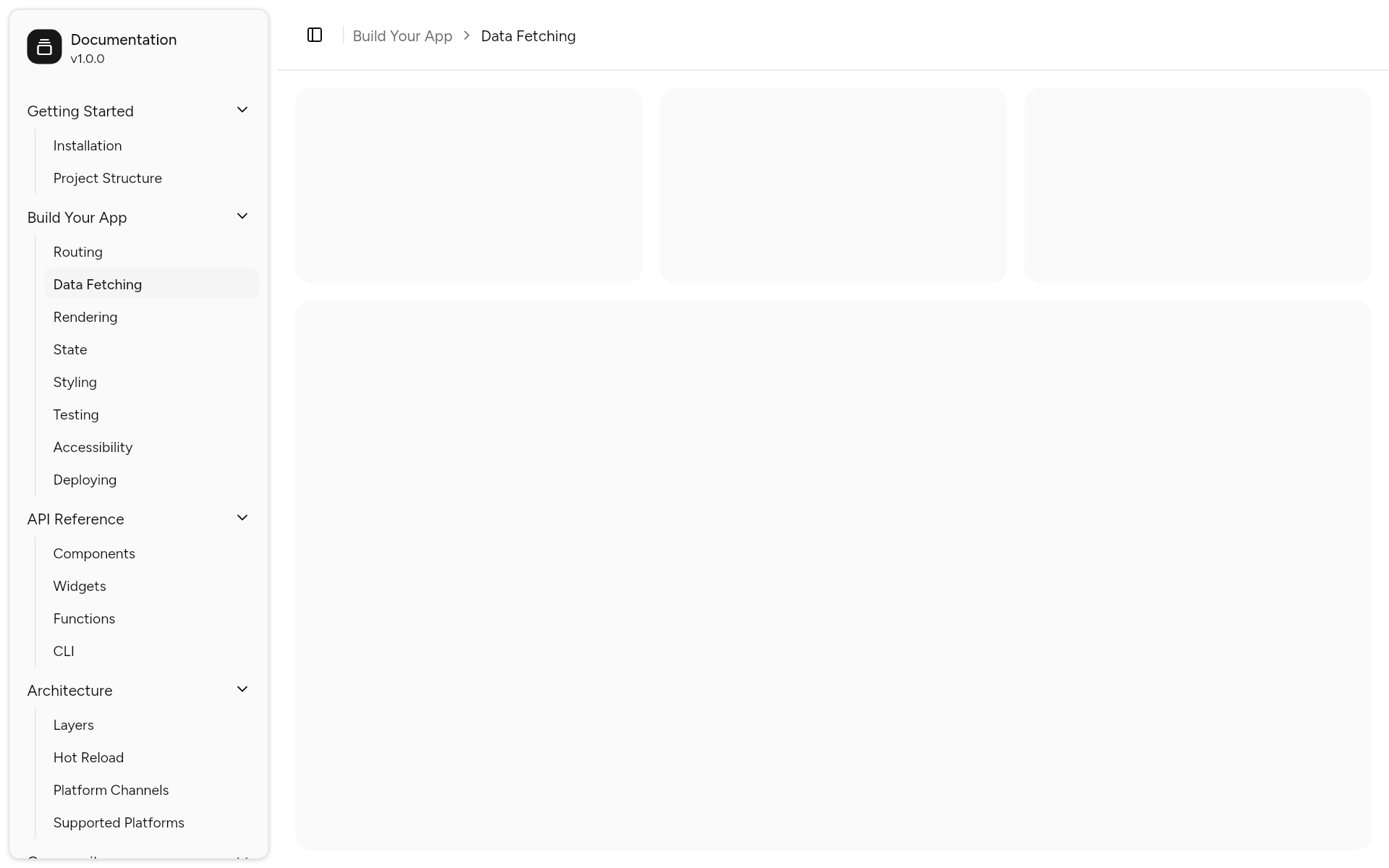
Task: Click the Documentation logo icon
Action: pyautogui.click(x=44, y=47)
